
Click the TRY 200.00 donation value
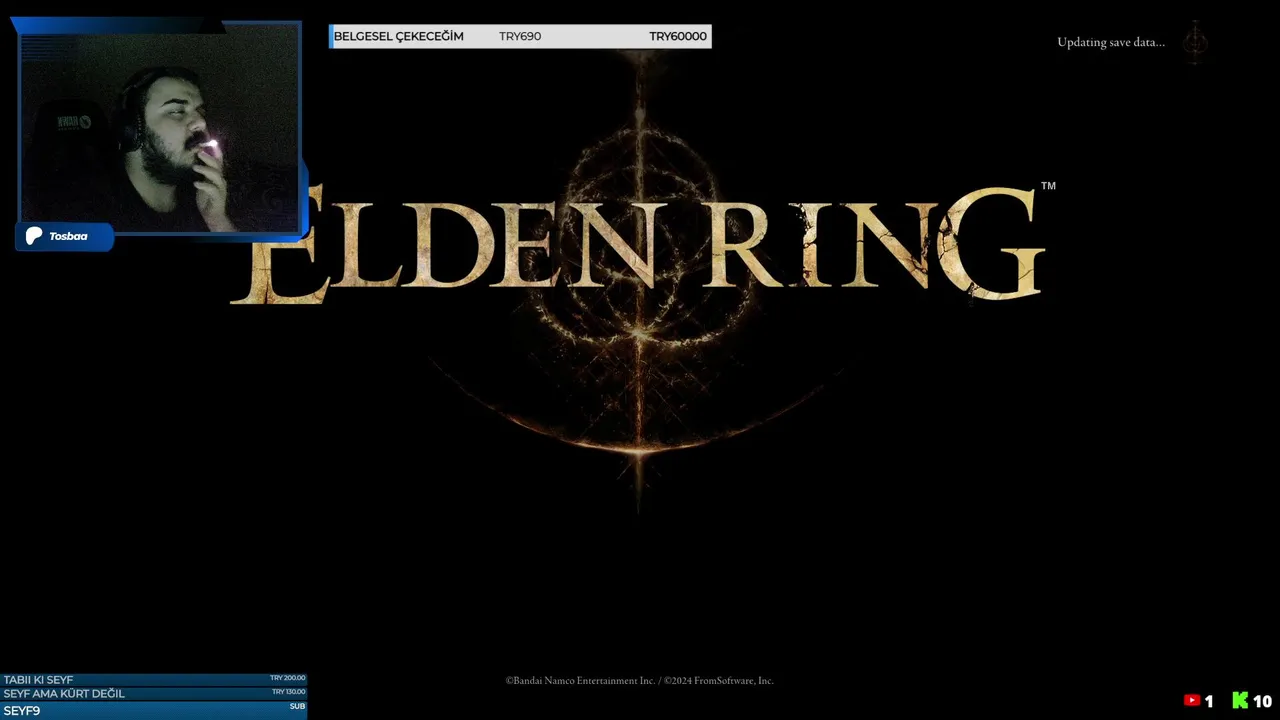[x=287, y=678]
